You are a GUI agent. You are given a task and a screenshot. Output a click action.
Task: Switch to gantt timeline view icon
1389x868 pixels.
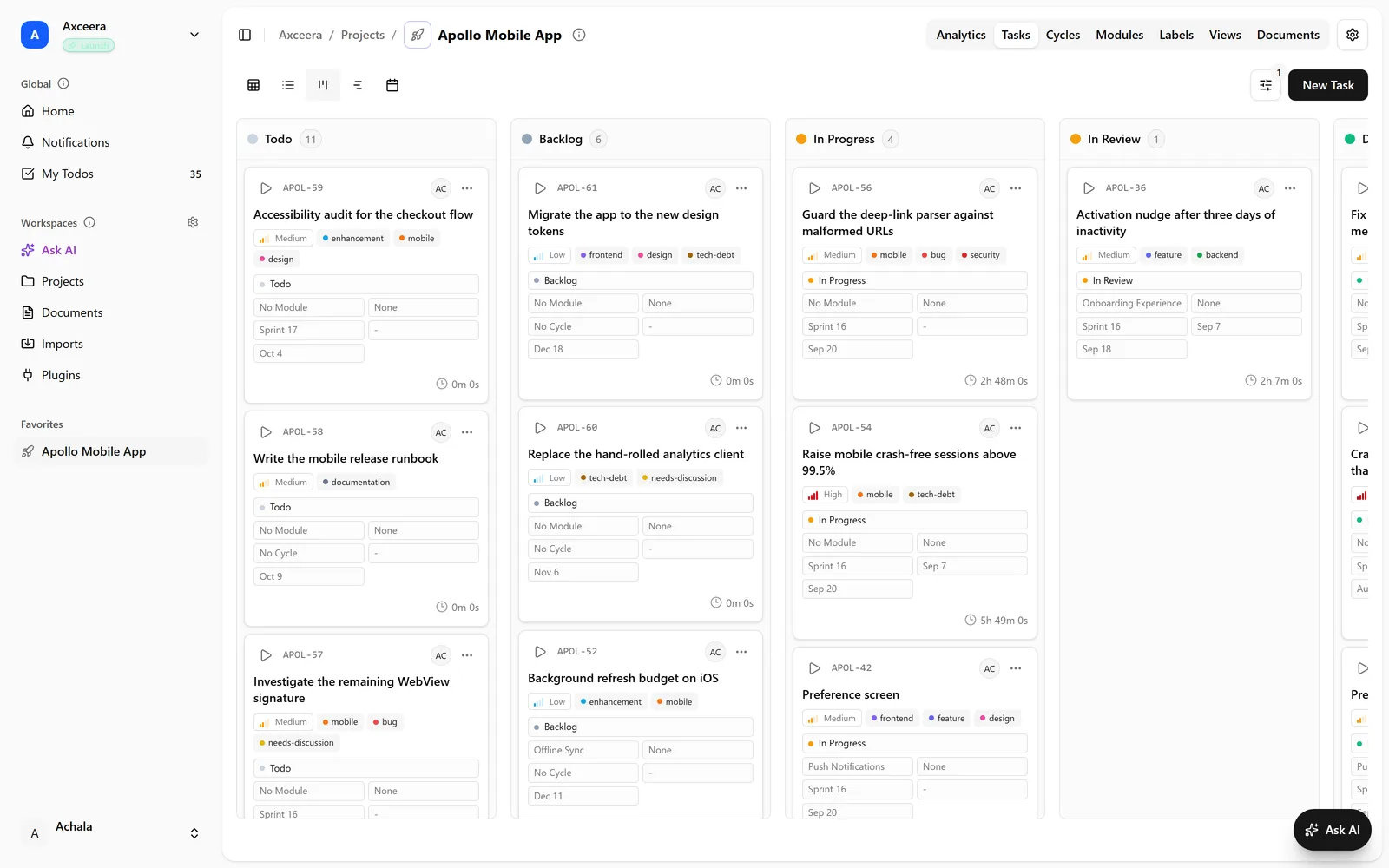(x=358, y=85)
